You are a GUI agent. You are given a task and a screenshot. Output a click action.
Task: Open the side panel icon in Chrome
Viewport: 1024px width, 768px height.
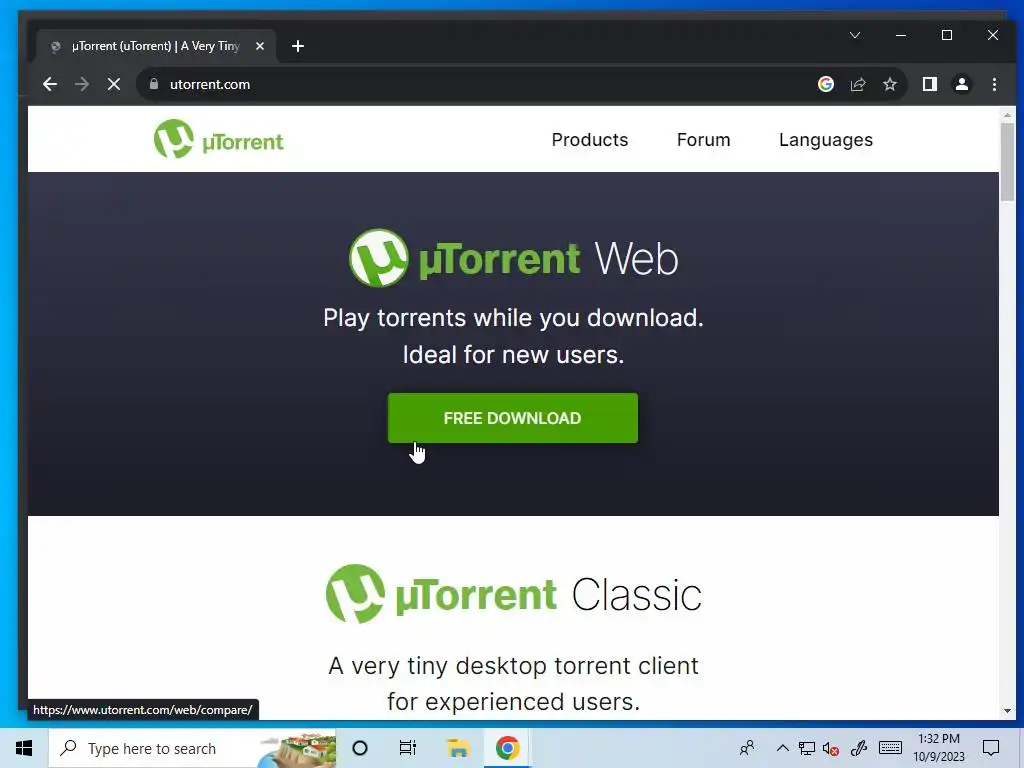929,84
